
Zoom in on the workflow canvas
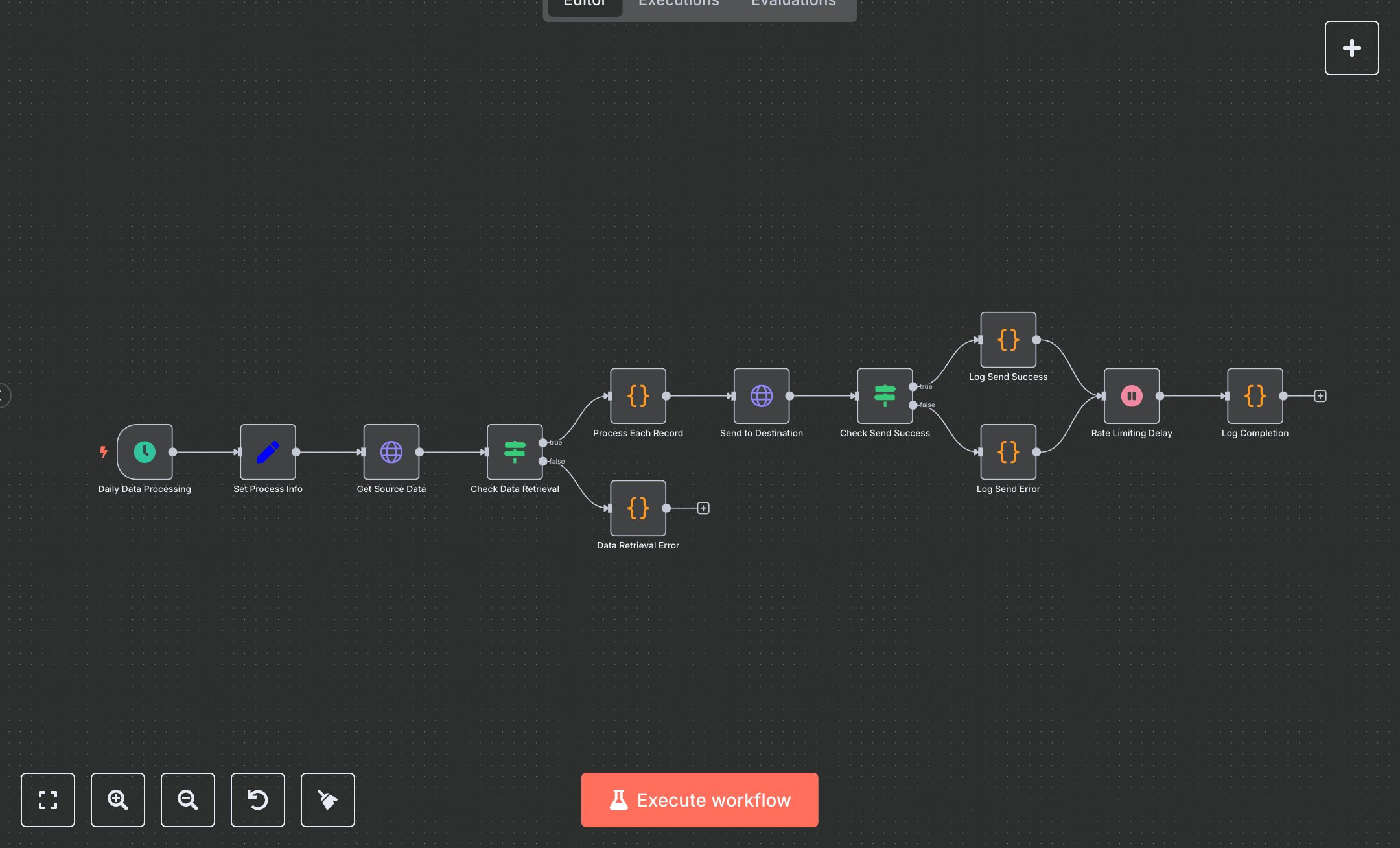[x=117, y=800]
